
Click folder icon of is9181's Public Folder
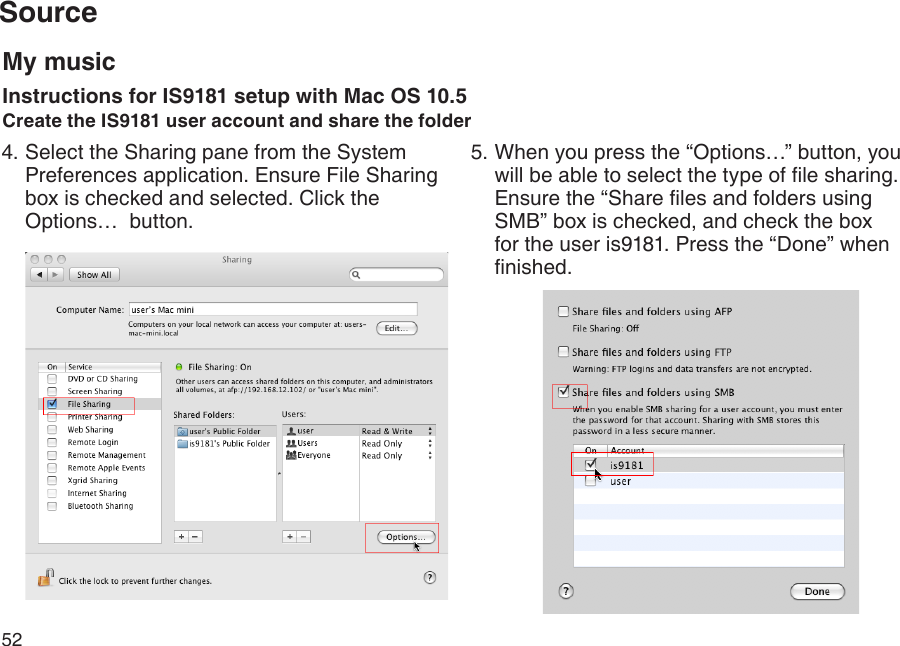[x=183, y=444]
